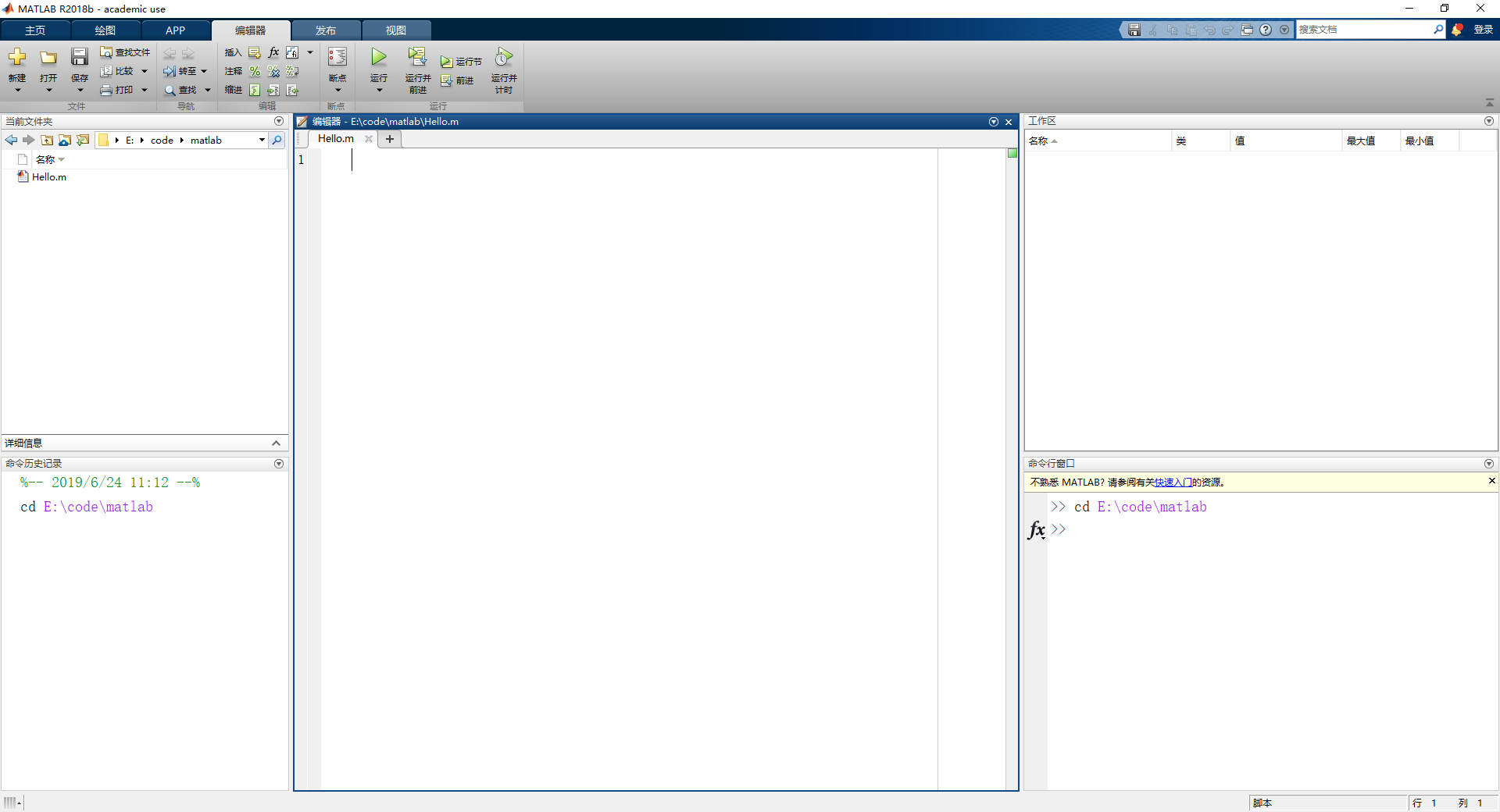Go up one folder level in Current Folder toolbar

(x=48, y=141)
